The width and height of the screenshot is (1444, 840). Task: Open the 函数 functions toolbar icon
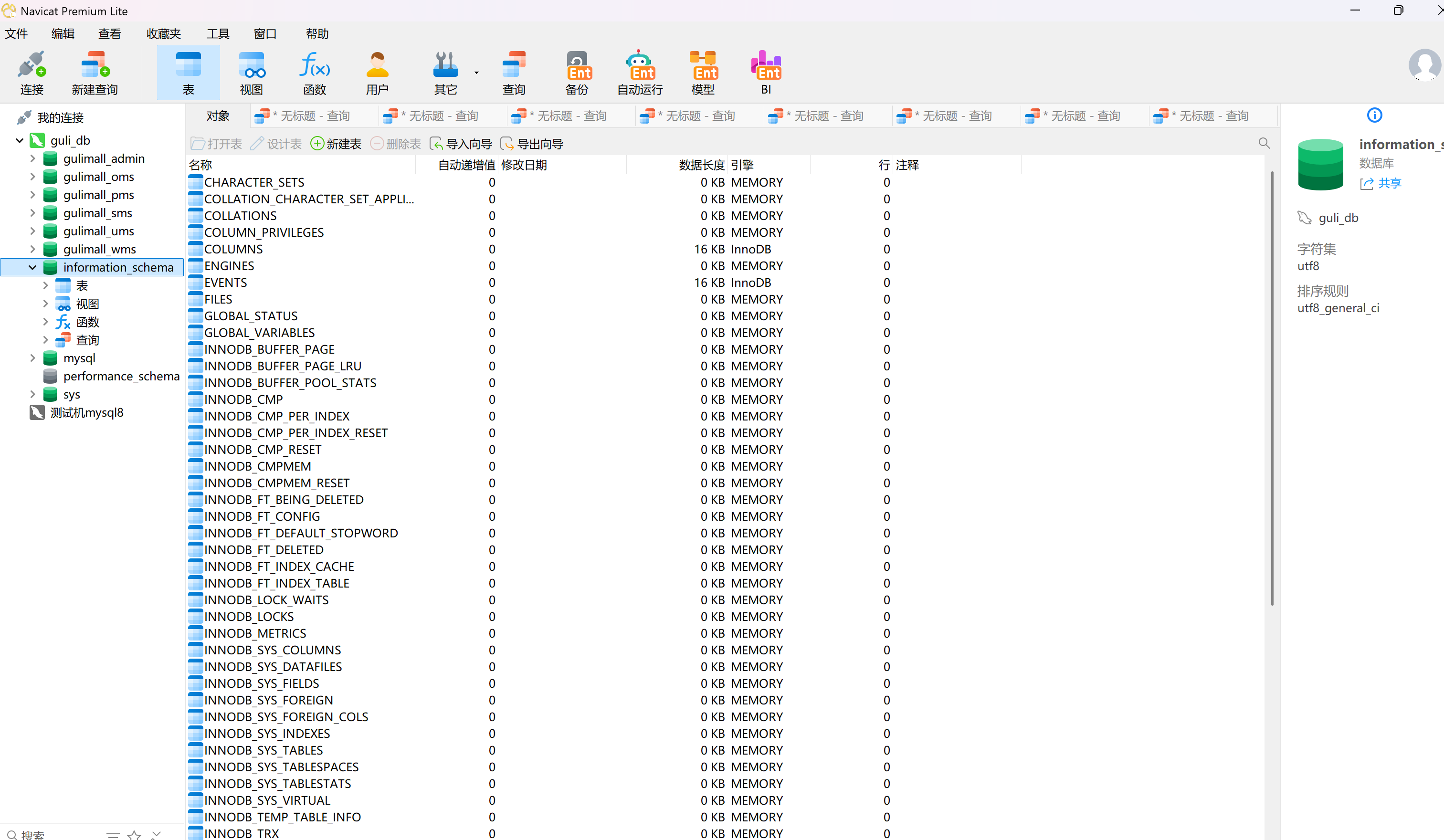point(314,72)
